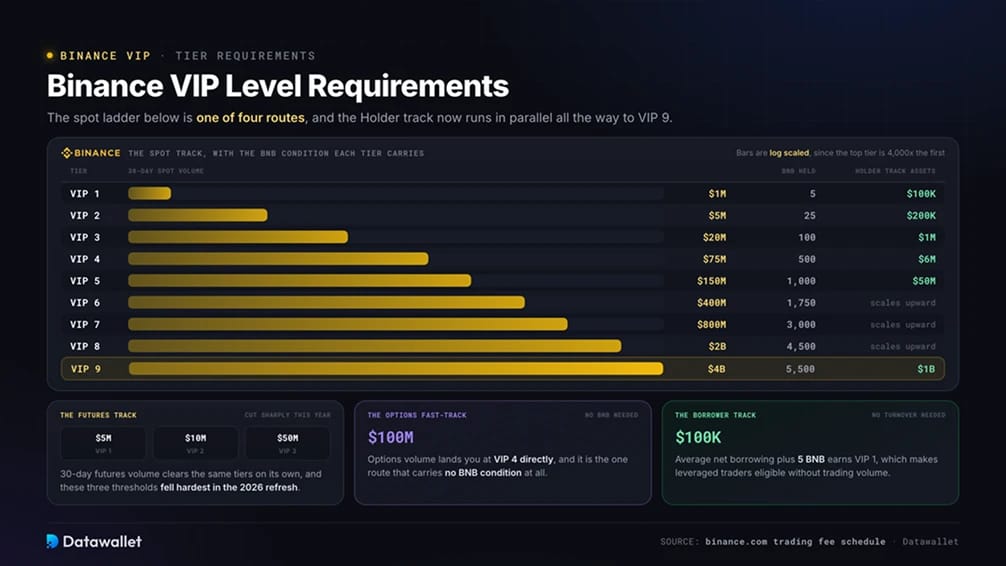
Task: Click the '$6M' holder assets value
Action: (927, 259)
